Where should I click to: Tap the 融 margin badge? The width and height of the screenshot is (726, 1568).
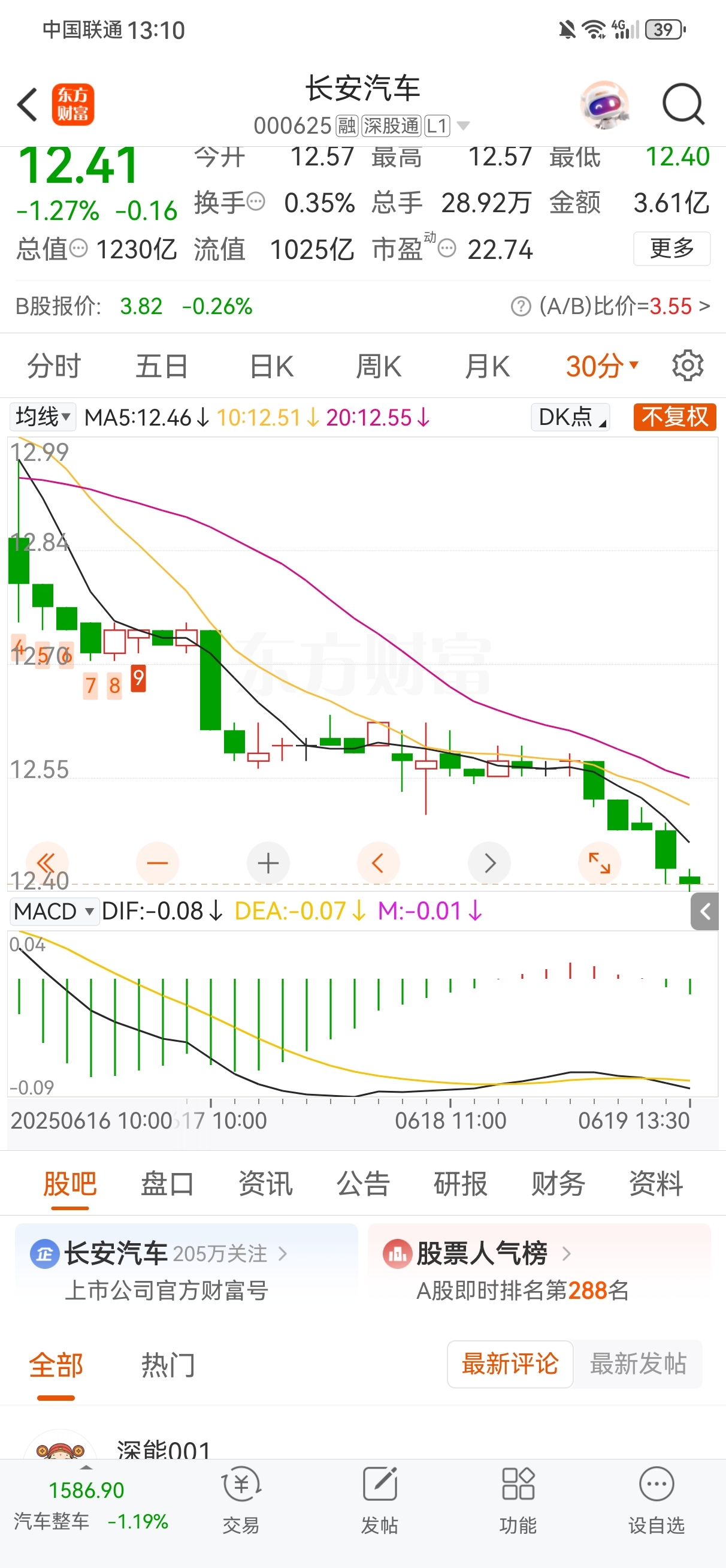tap(347, 126)
